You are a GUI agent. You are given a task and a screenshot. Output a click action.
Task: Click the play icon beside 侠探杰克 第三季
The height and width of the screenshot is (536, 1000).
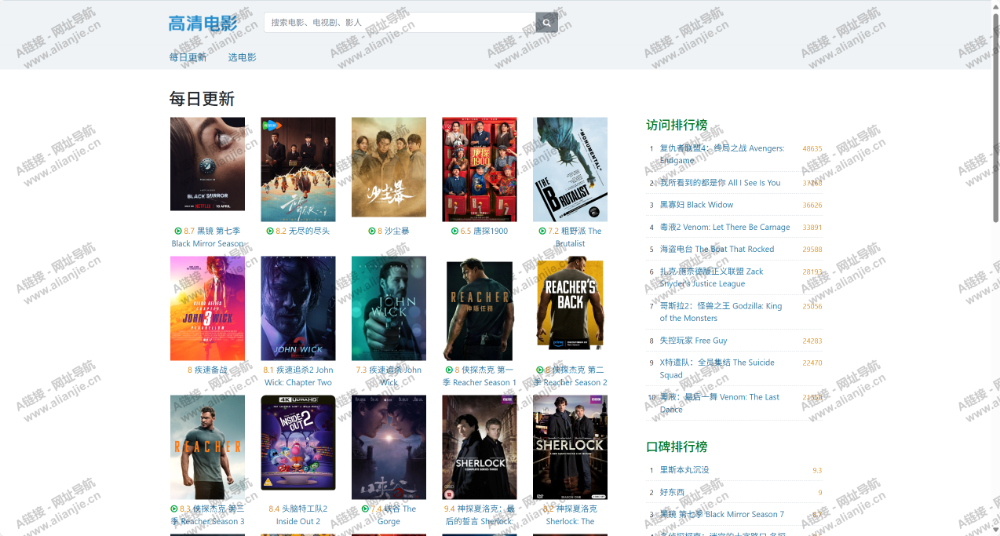(174, 509)
